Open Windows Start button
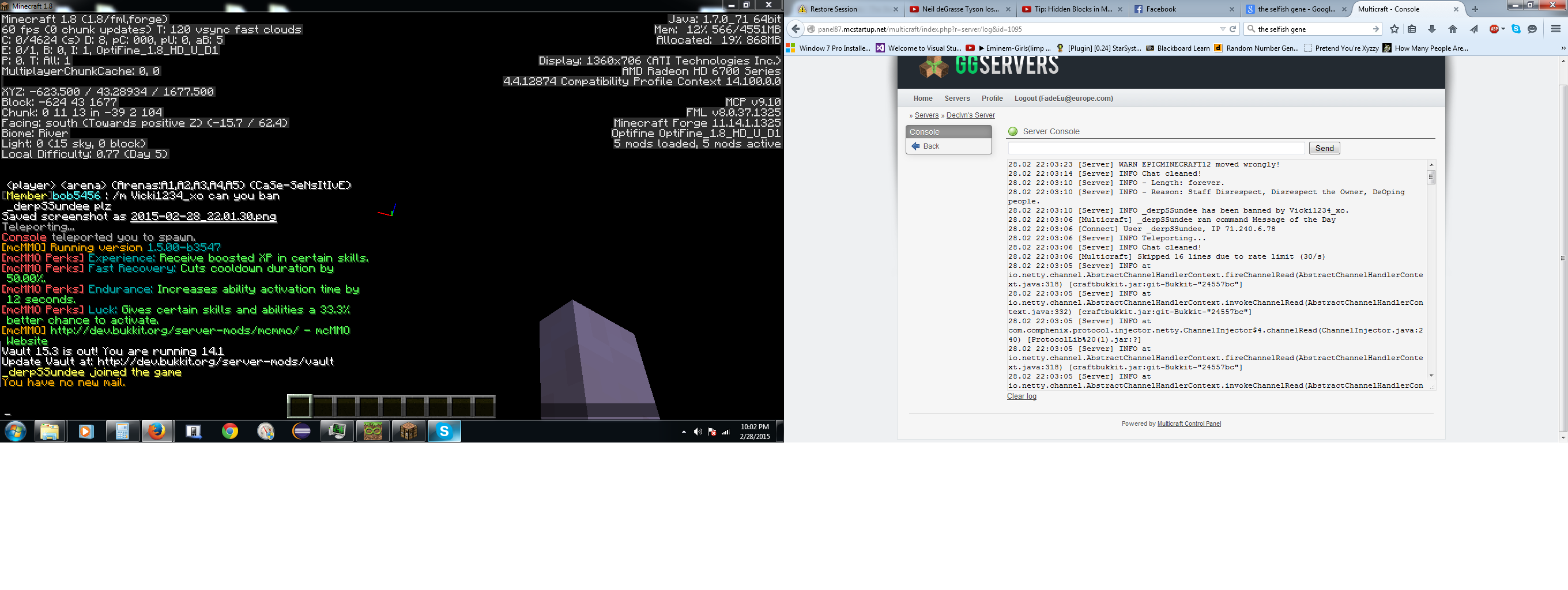 click(x=15, y=432)
